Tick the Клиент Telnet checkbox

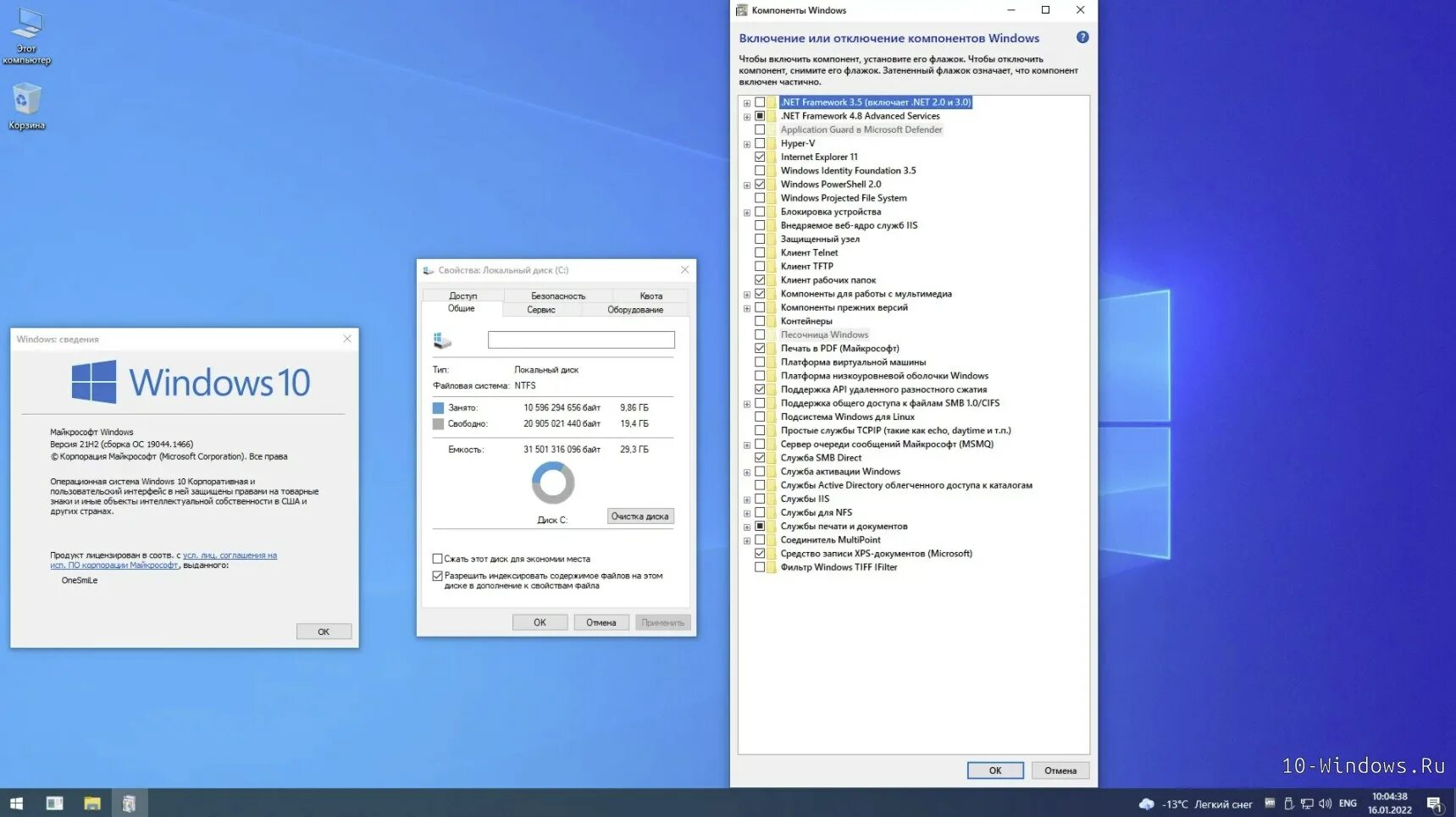(x=760, y=253)
